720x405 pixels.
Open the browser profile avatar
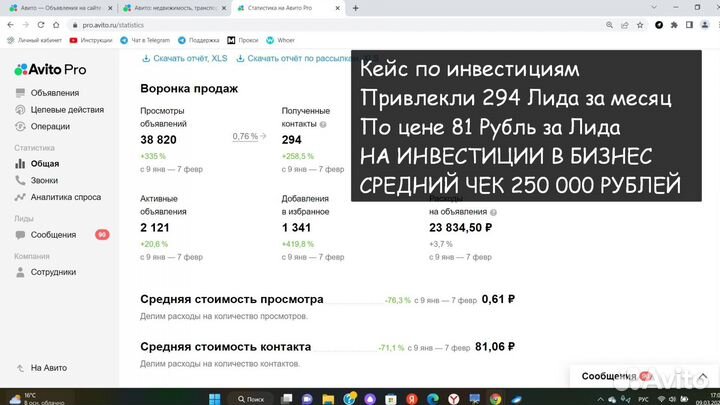[x=705, y=25]
